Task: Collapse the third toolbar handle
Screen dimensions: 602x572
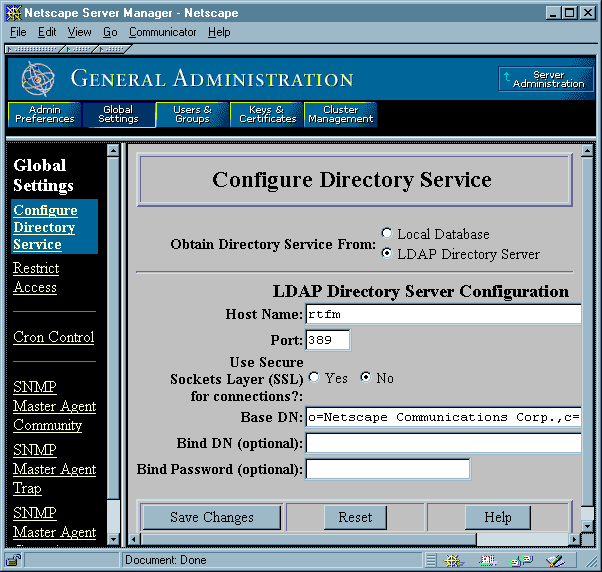Action: [x=113, y=49]
